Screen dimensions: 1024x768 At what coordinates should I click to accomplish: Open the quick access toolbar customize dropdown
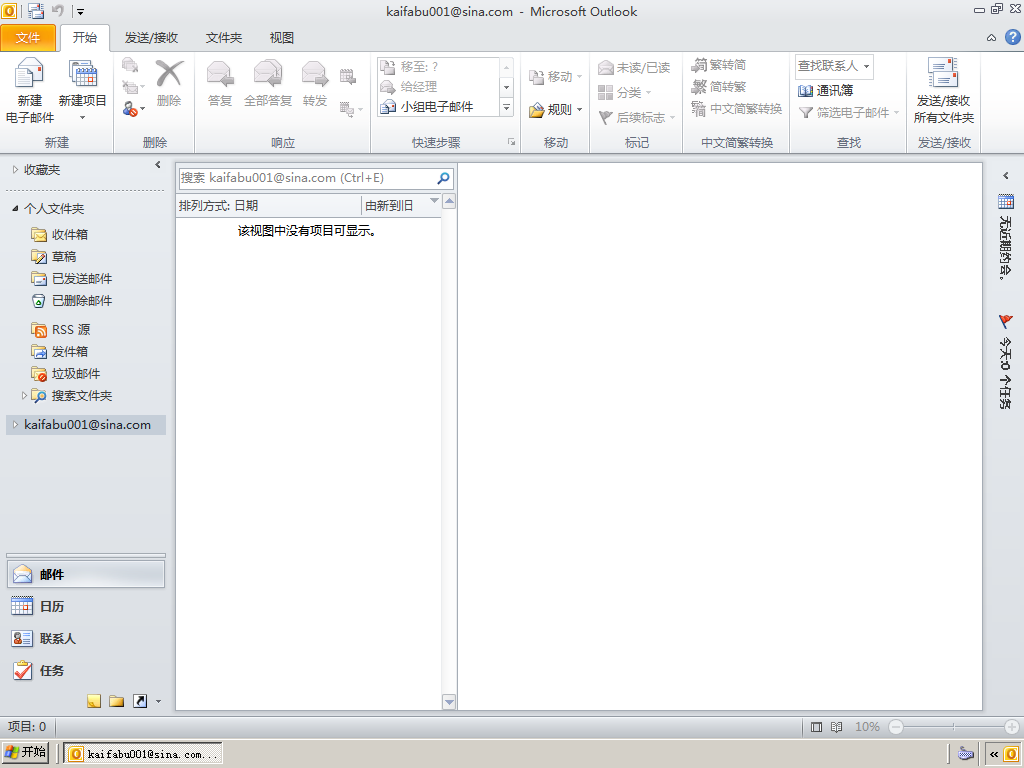[80, 12]
